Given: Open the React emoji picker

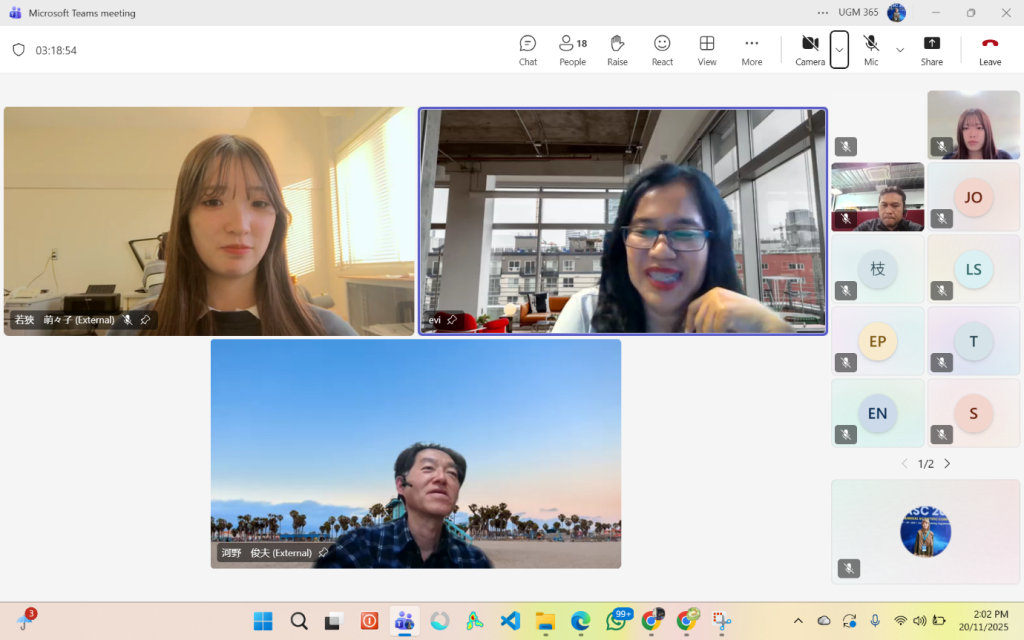Looking at the screenshot, I should click(x=662, y=49).
